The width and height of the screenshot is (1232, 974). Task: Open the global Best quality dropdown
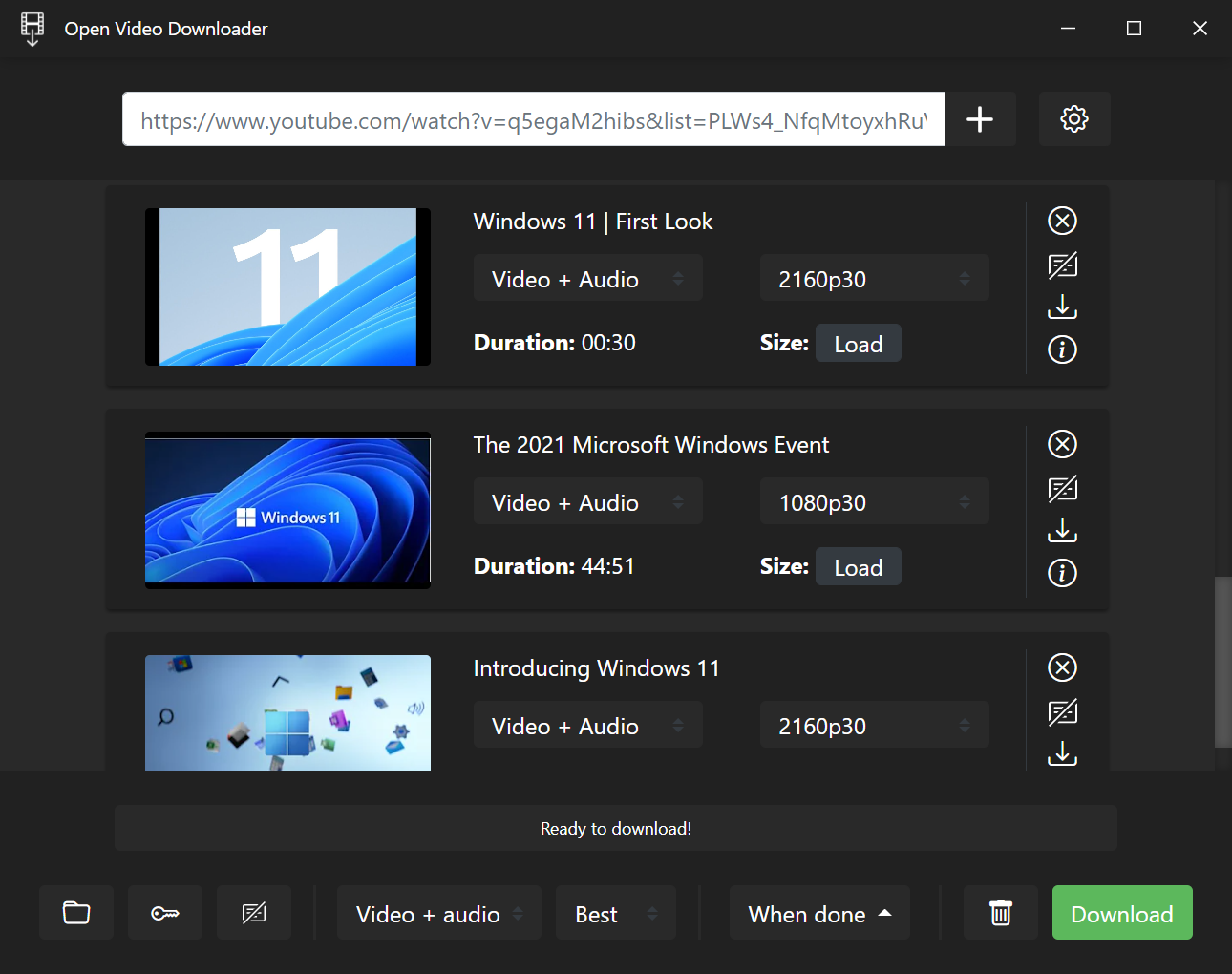(x=616, y=913)
